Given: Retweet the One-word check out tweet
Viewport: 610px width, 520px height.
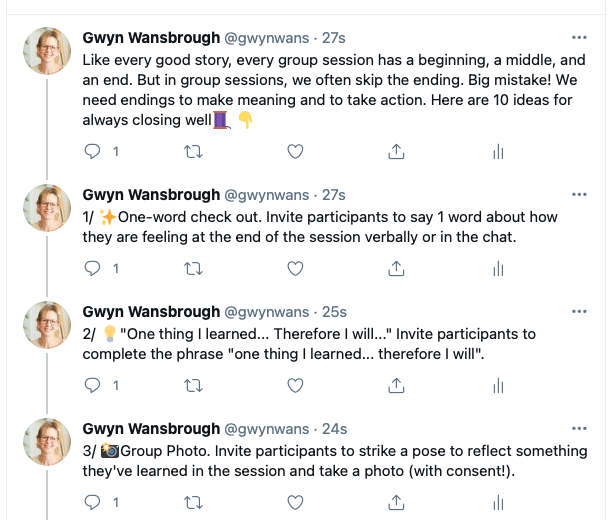Looking at the screenshot, I should 193,268.
